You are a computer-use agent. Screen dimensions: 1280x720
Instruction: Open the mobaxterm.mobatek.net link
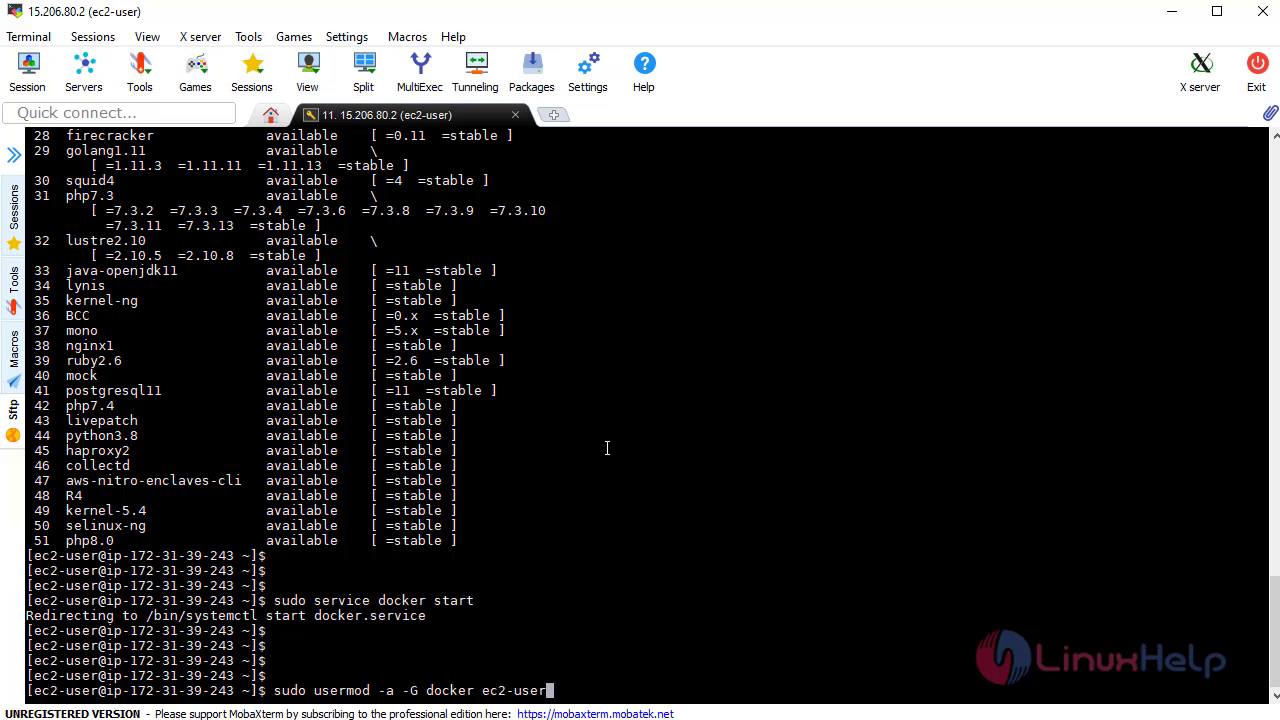coord(595,714)
